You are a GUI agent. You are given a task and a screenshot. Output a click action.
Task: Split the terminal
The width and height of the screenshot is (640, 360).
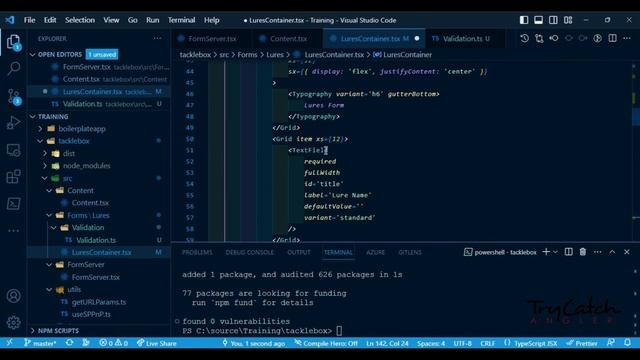click(568, 252)
